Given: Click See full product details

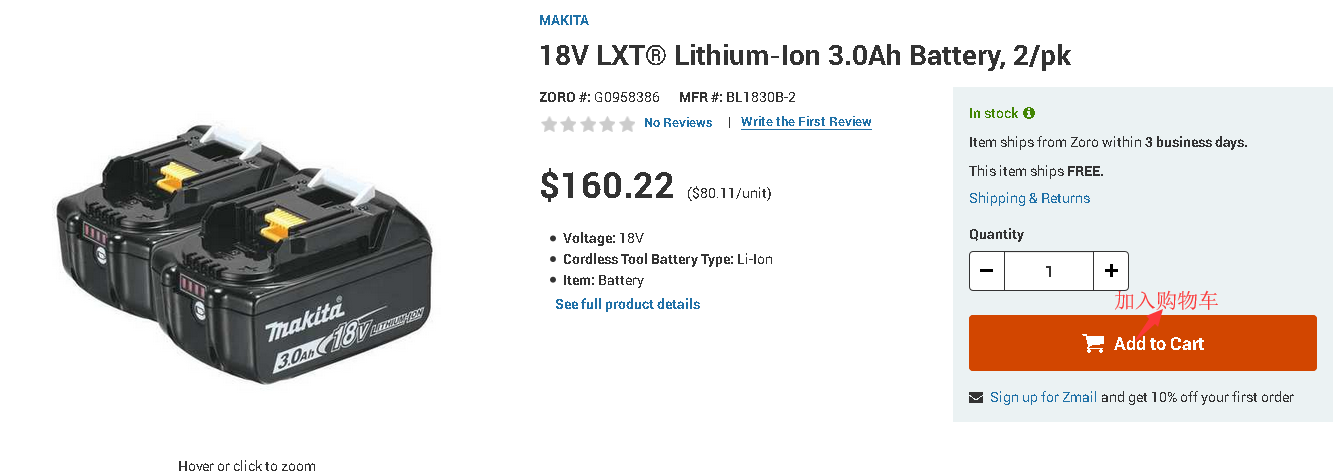Looking at the screenshot, I should [627, 304].
